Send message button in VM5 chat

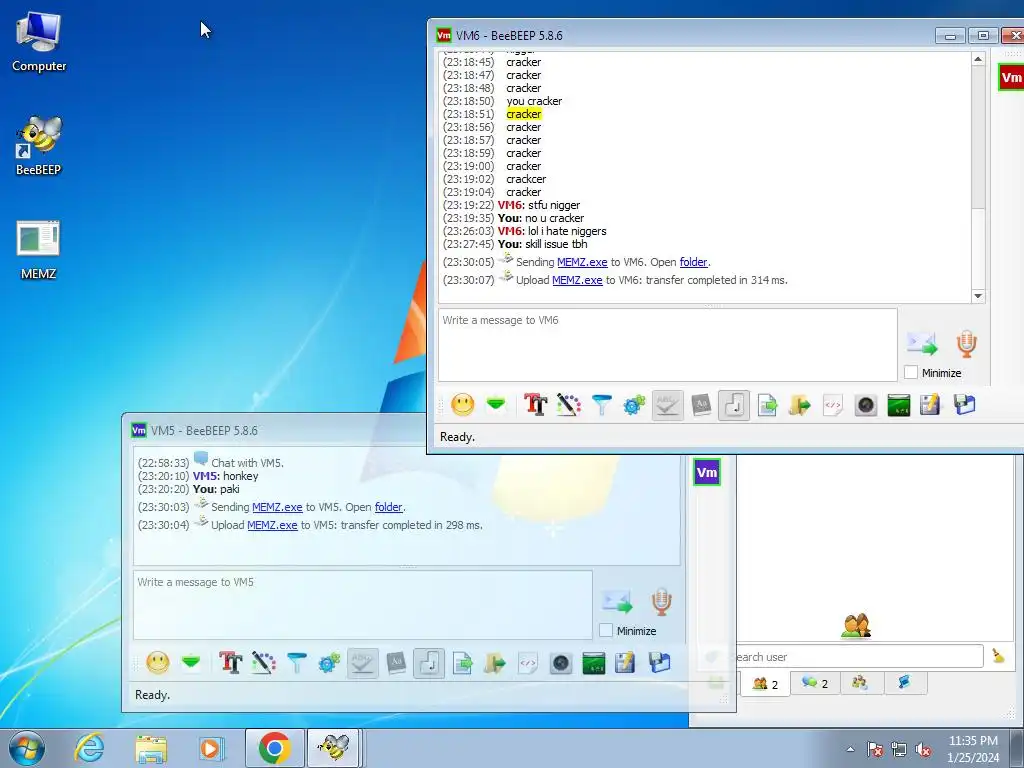[x=616, y=601]
